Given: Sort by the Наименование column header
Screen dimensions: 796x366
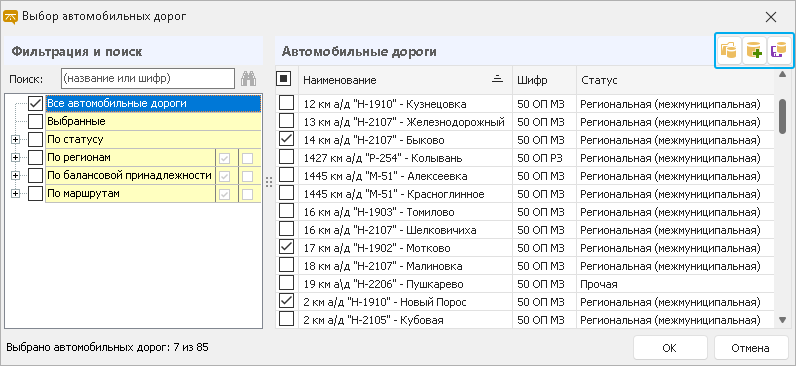Looking at the screenshot, I should coord(405,80).
